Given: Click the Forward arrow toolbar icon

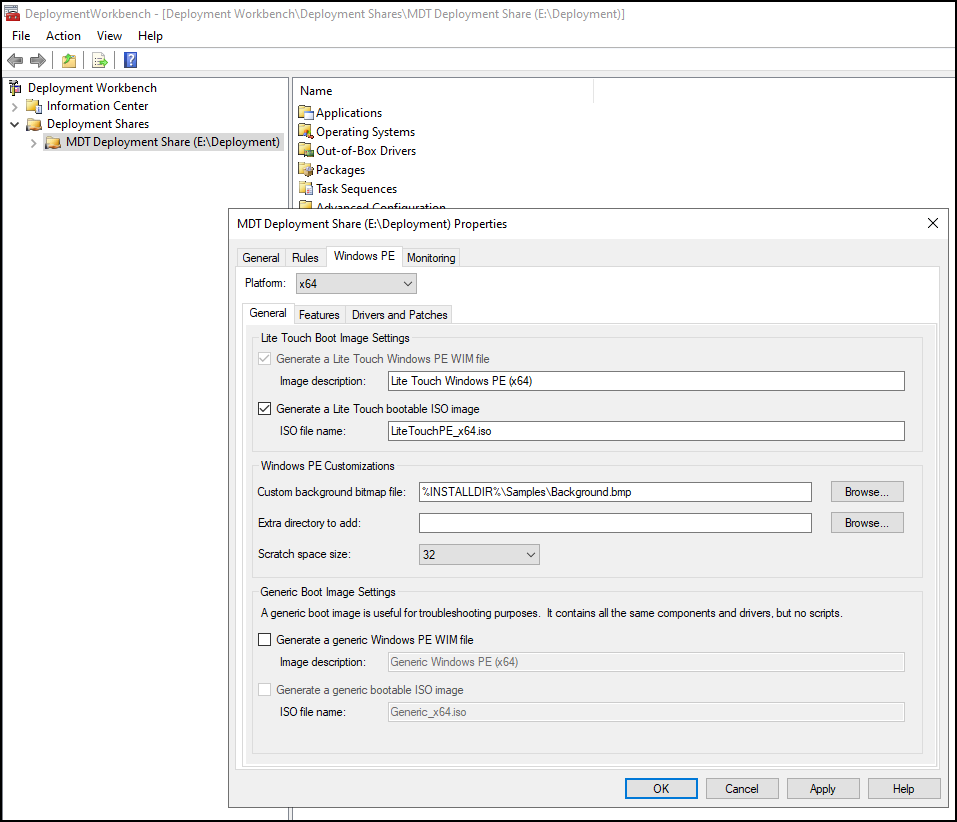Looking at the screenshot, I should 38,61.
